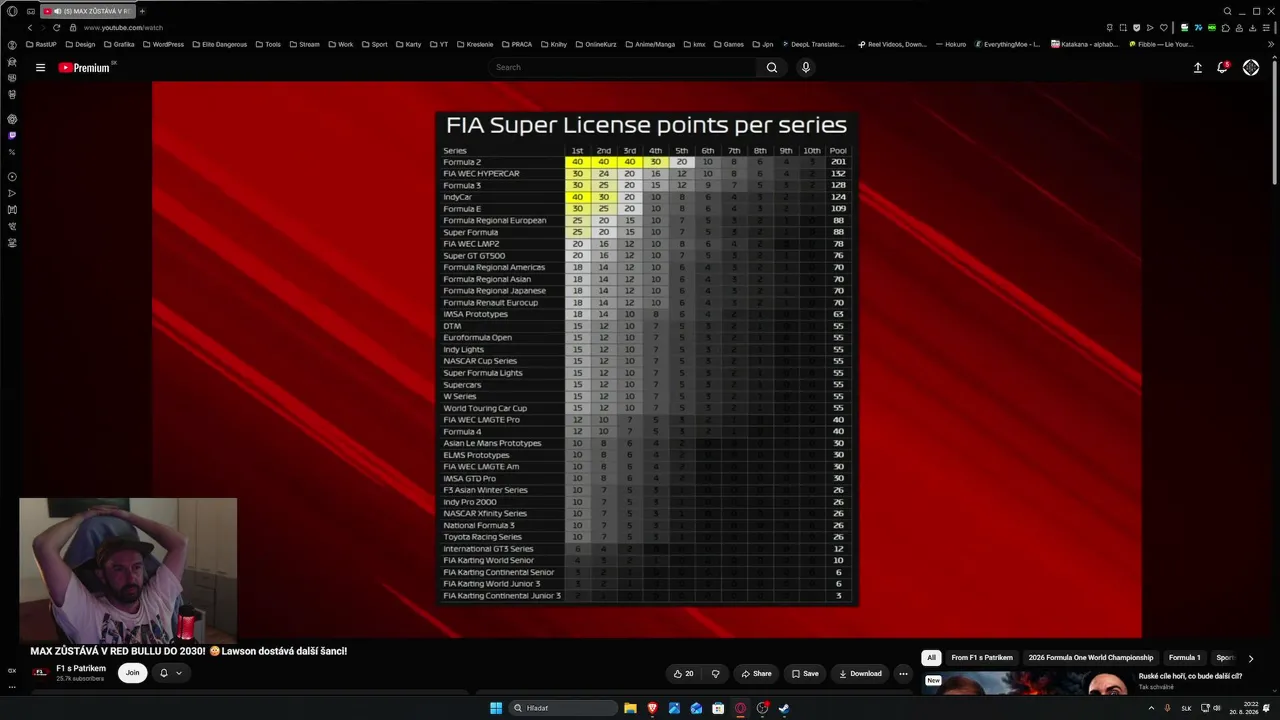
Task: Join the F1 s Patrikem channel
Action: click(x=132, y=673)
